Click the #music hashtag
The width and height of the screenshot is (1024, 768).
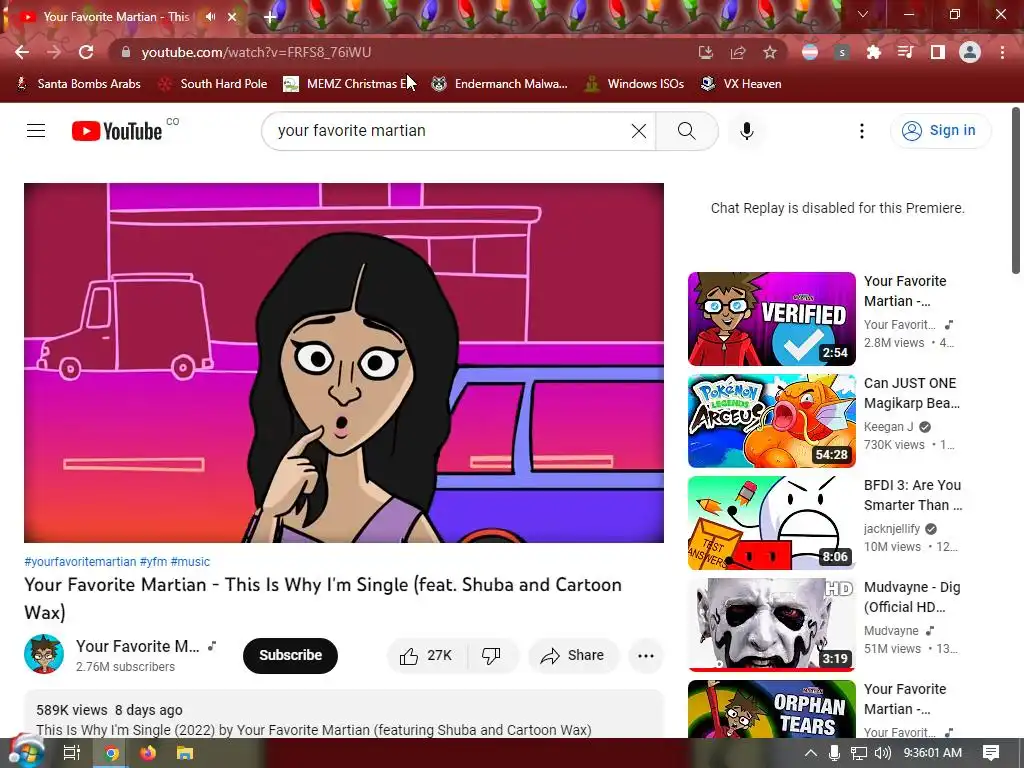190,562
